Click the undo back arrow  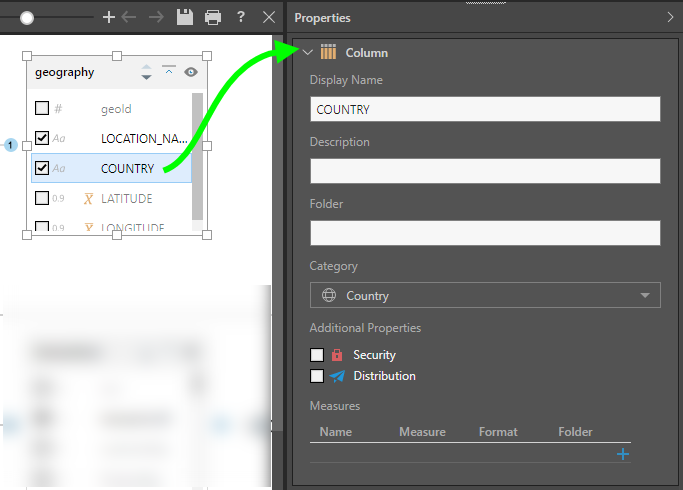129,17
